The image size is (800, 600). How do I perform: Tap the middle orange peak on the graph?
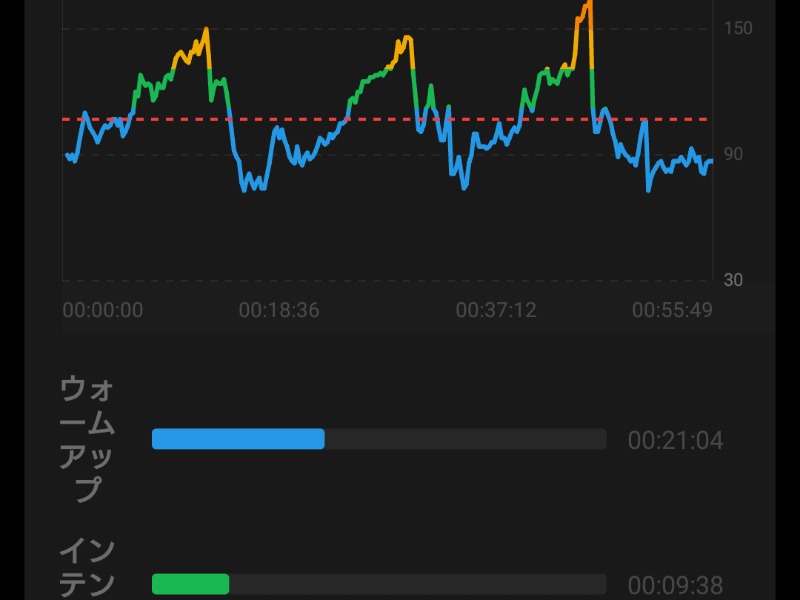tap(405, 42)
